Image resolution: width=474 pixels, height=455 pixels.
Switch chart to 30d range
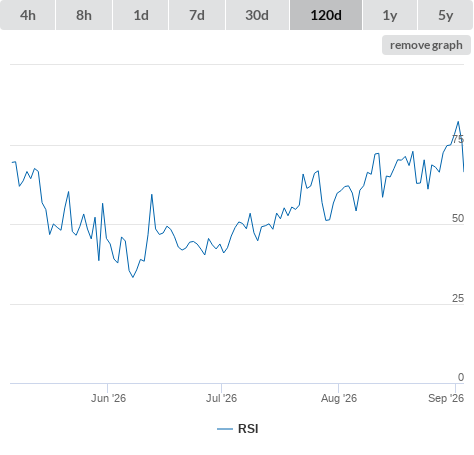tap(257, 15)
